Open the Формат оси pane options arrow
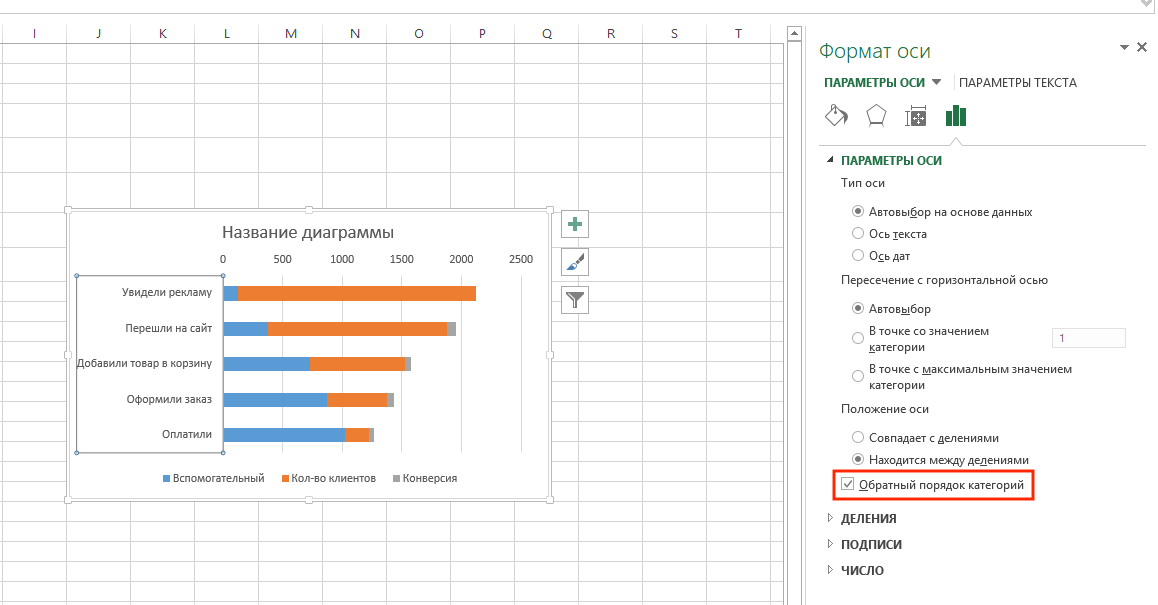The width and height of the screenshot is (1158, 605). point(1124,47)
